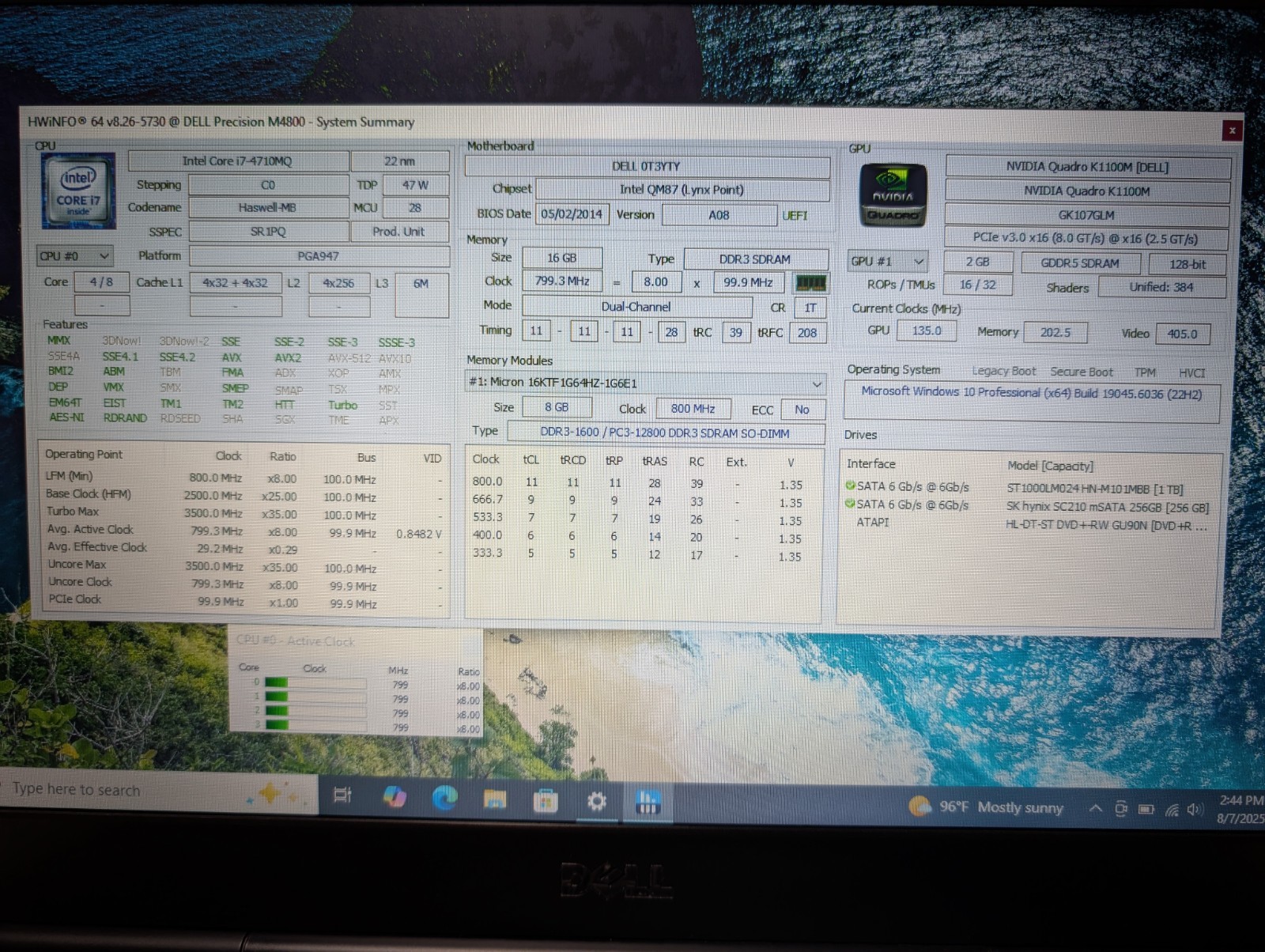Screen dimensions: 1265x952
Task: Close the HWiNFO System Summary window
Action: point(1231,130)
